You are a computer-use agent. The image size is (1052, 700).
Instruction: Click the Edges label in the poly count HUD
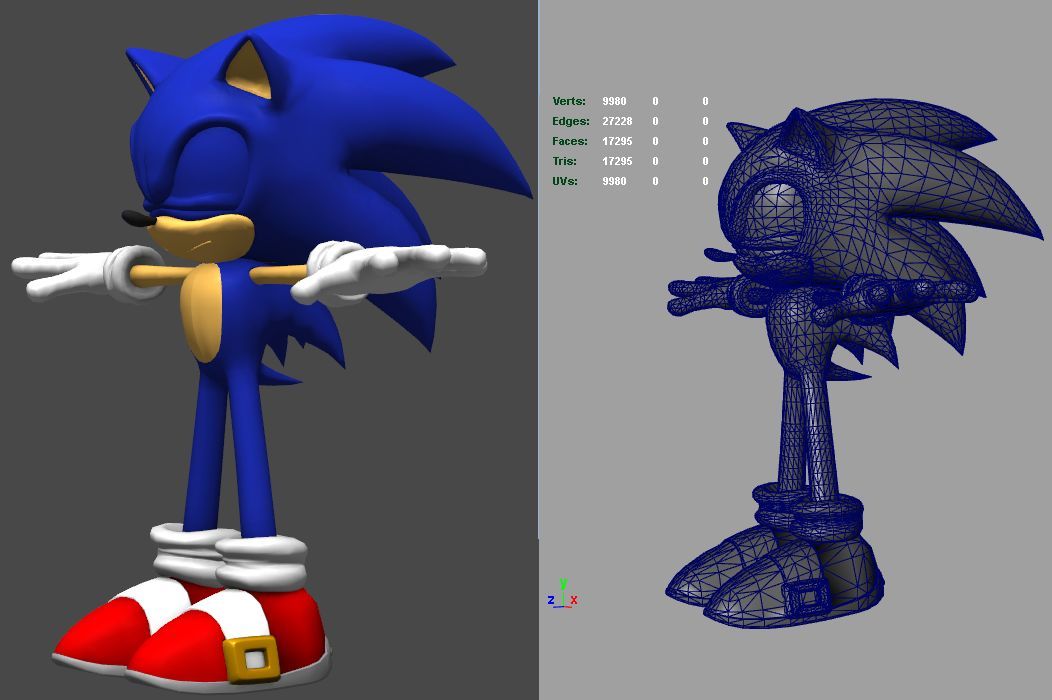570,121
